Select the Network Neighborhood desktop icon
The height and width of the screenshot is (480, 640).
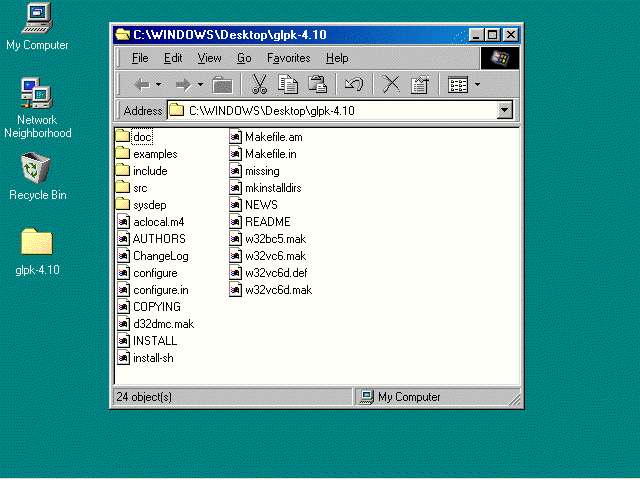click(37, 93)
